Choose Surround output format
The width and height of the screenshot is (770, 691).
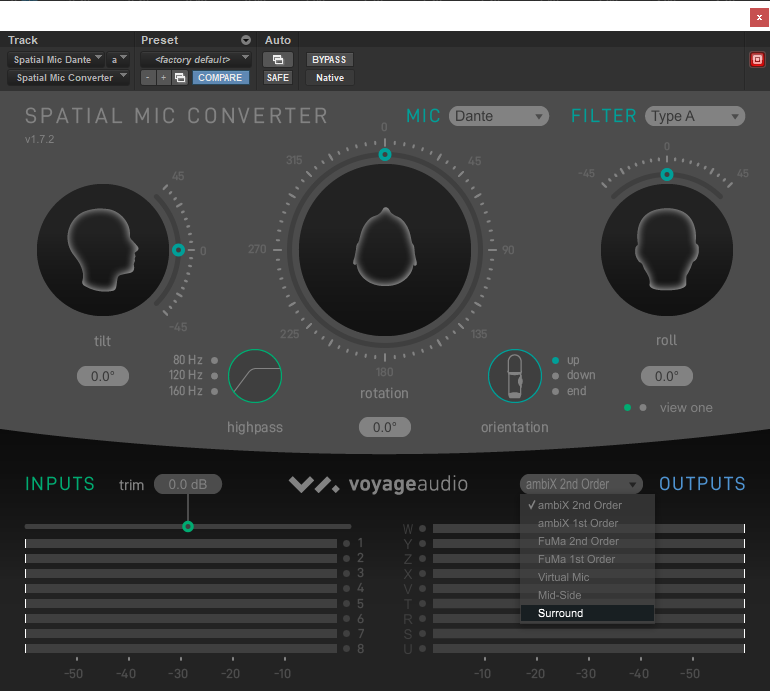coord(587,613)
